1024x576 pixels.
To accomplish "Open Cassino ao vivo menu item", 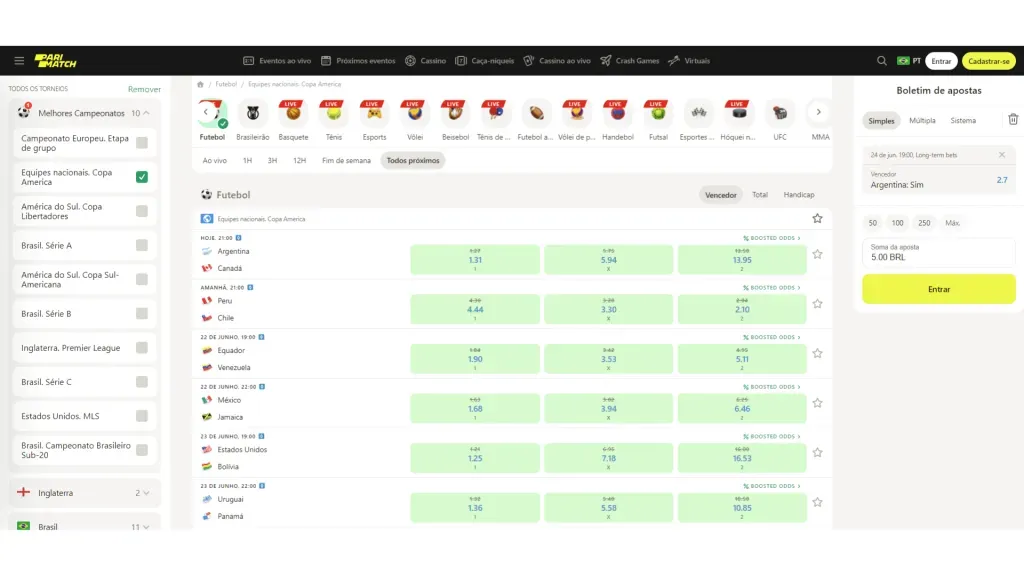I will coord(557,61).
